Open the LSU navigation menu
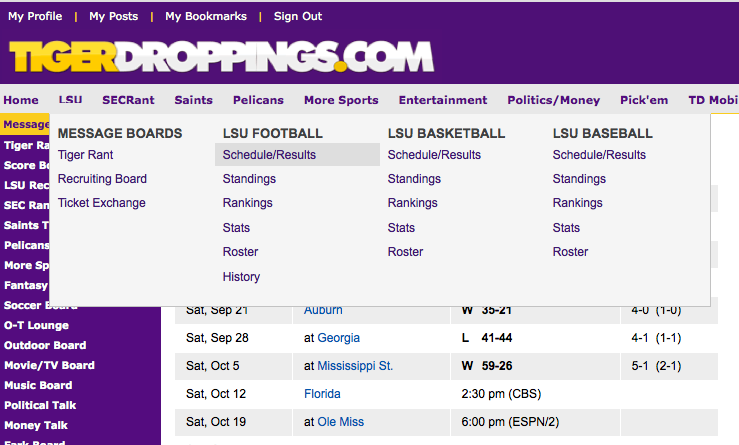This screenshot has height=445, width=739. [70, 100]
